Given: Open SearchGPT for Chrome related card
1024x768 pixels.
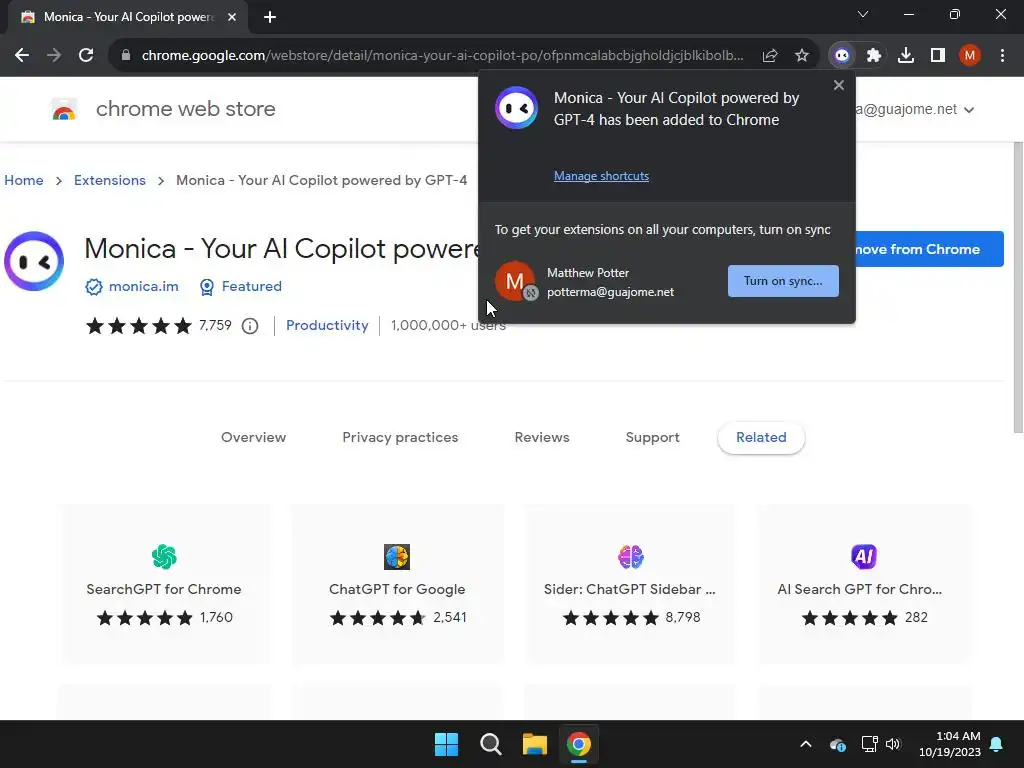Looking at the screenshot, I should point(164,583).
